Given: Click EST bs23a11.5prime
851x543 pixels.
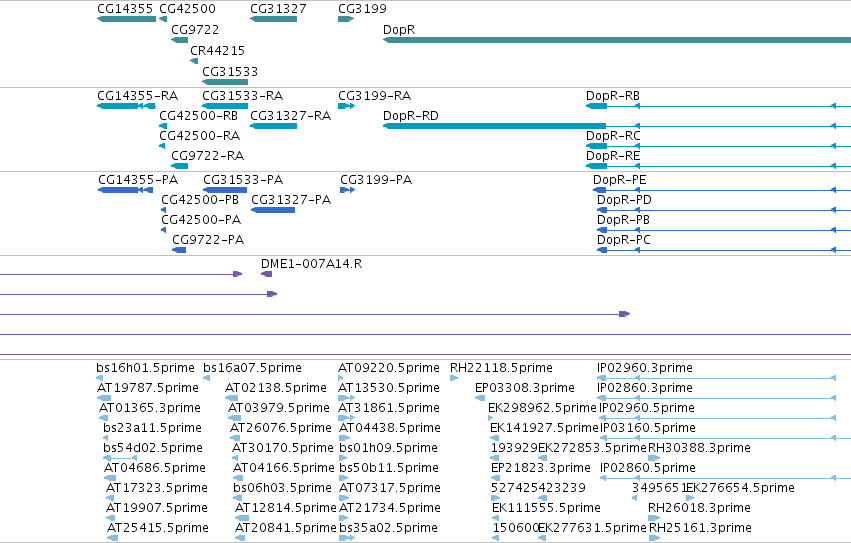Looking at the screenshot, I should (x=152, y=428).
